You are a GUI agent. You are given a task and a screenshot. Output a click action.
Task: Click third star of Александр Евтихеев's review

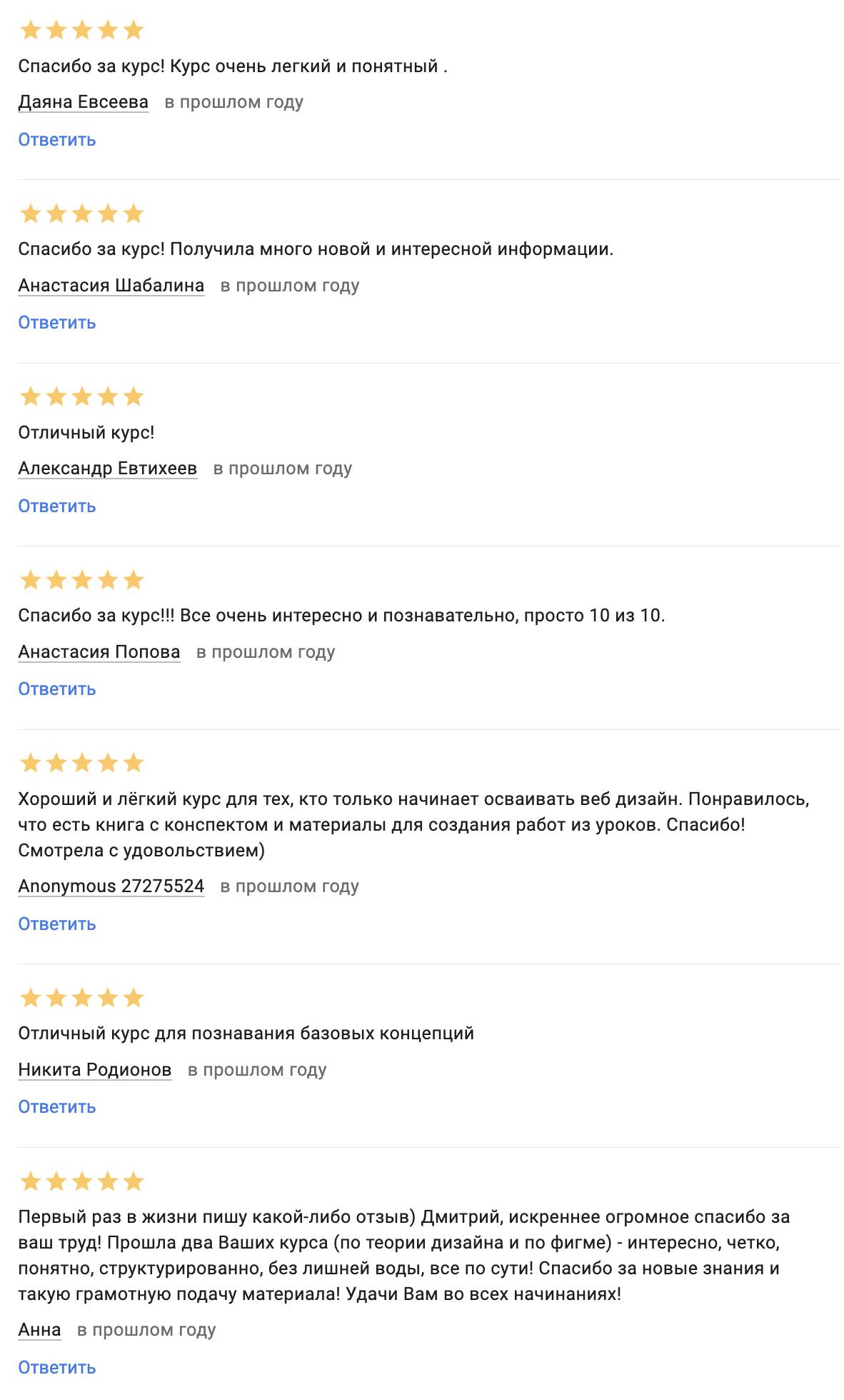coord(82,397)
